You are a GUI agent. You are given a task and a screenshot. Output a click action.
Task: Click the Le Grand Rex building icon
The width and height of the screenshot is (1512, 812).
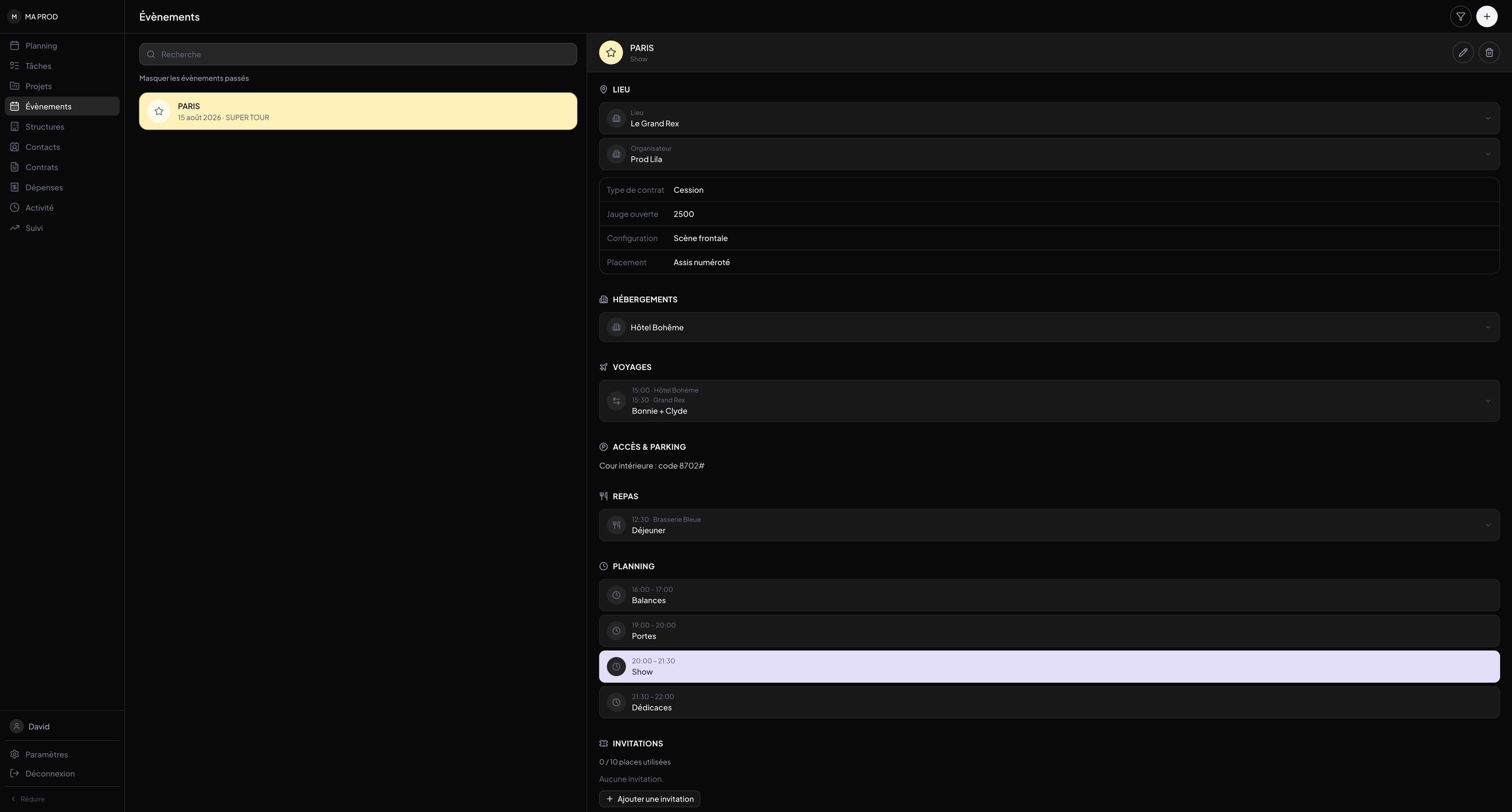(x=616, y=118)
